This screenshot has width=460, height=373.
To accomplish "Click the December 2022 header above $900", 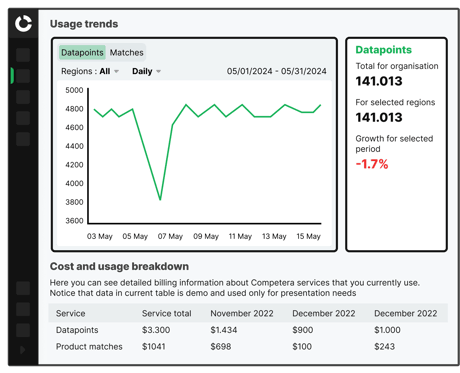I will pos(324,313).
